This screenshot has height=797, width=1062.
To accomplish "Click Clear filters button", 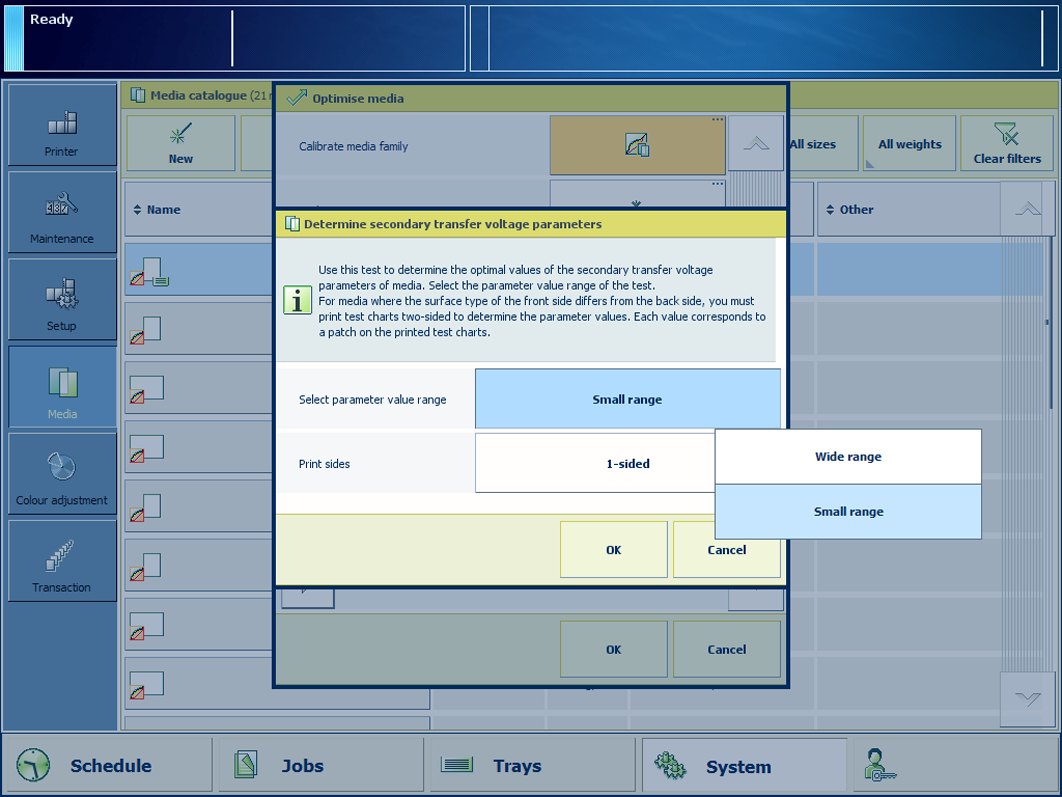I will [1006, 145].
